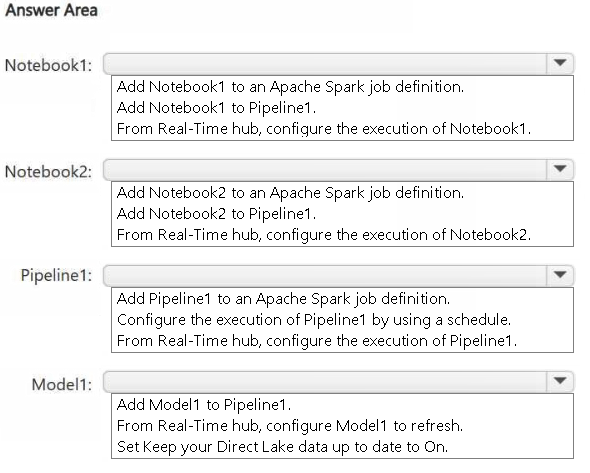Choose Add Notebook1 to Pipeline1 option

click(216, 108)
